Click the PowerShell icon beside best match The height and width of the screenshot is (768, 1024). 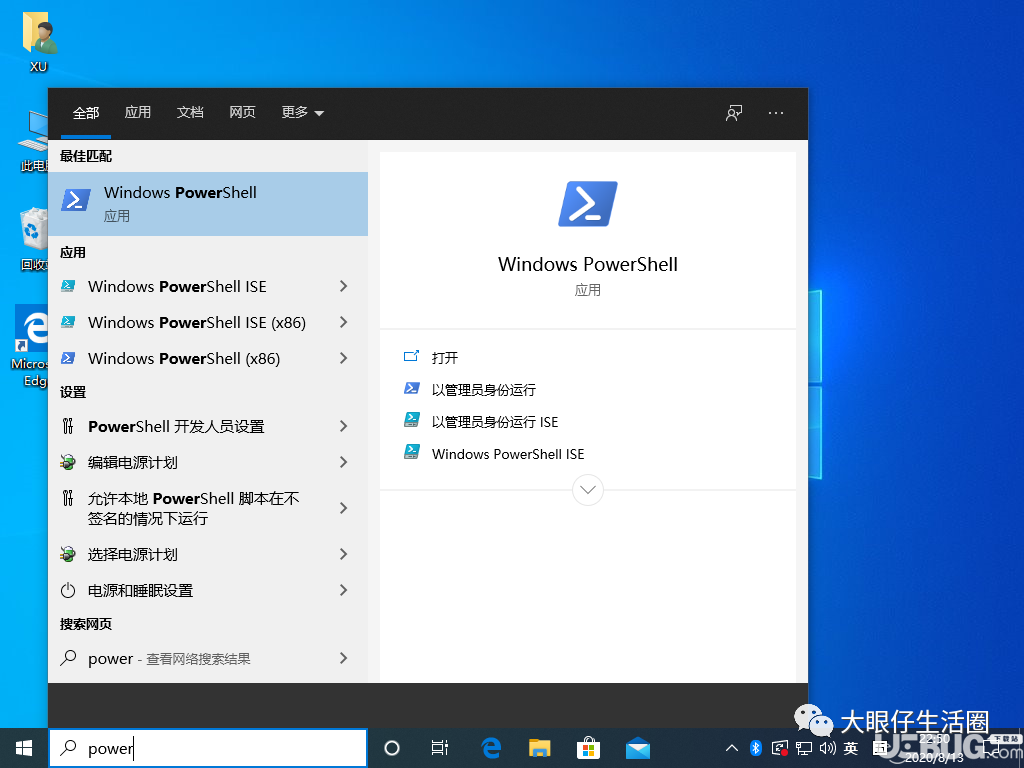pos(76,200)
